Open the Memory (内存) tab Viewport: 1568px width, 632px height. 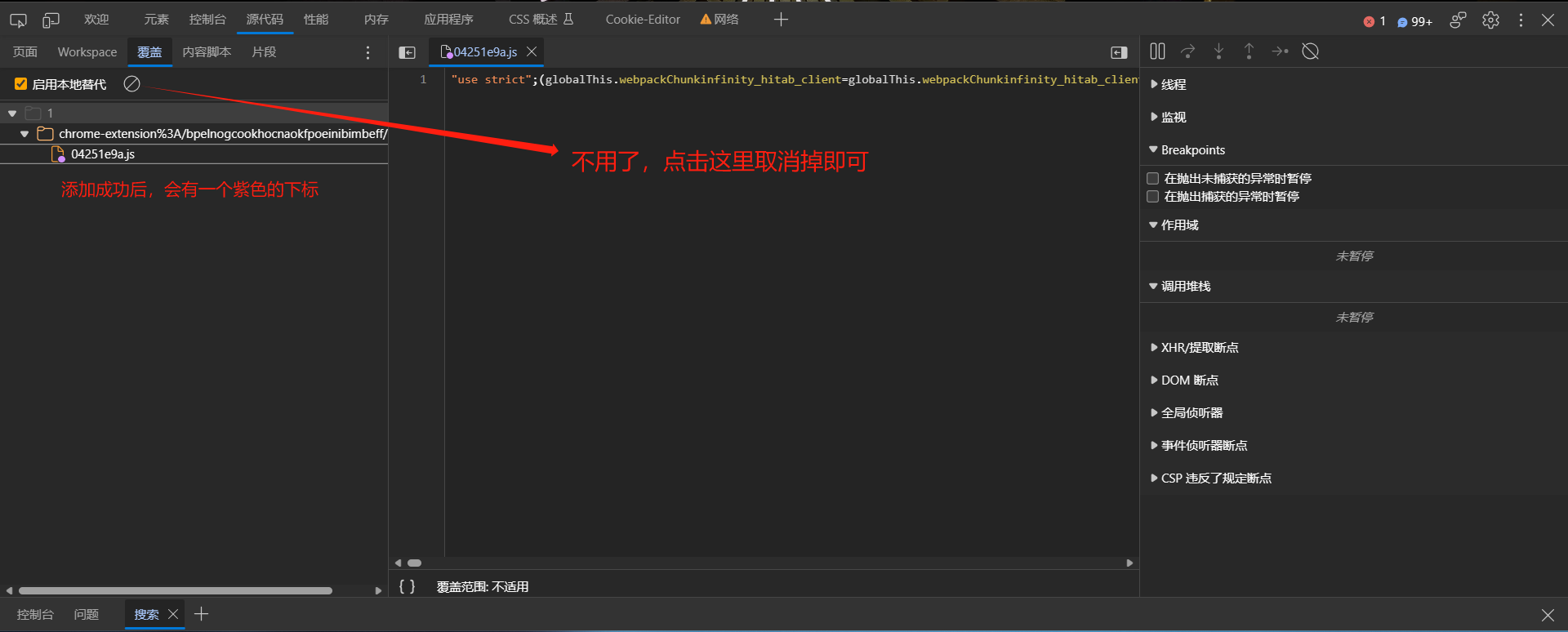tap(376, 20)
